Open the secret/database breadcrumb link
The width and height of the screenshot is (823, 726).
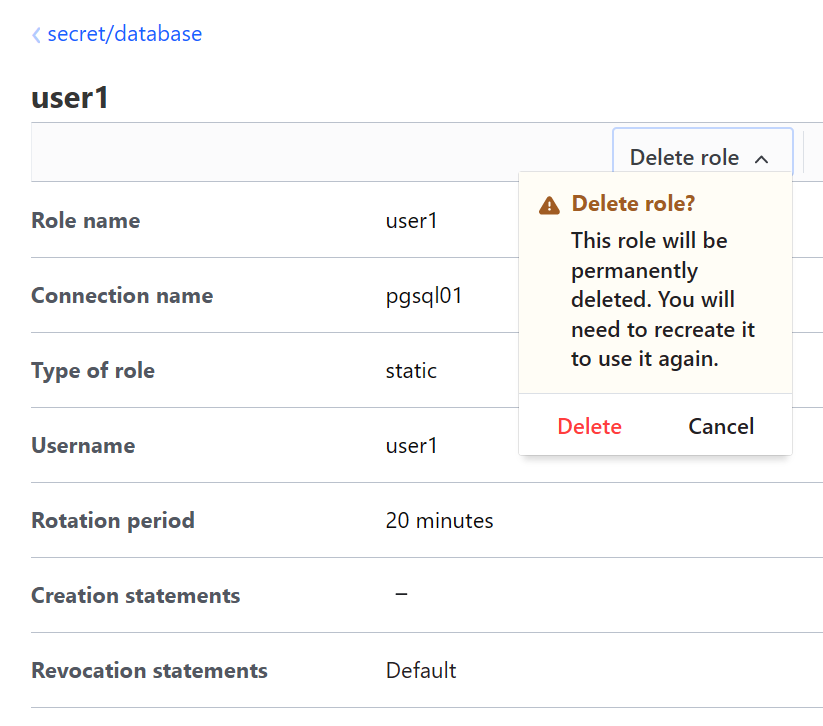click(x=124, y=34)
